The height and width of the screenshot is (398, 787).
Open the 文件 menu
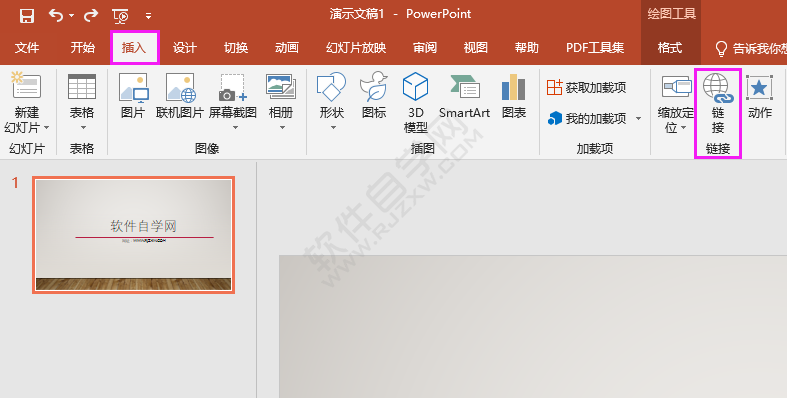pyautogui.click(x=27, y=48)
